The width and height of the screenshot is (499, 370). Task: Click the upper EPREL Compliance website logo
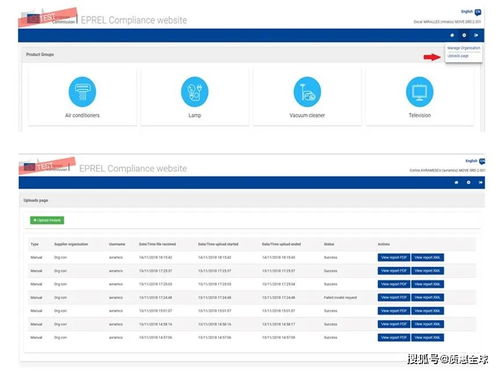click(103, 18)
